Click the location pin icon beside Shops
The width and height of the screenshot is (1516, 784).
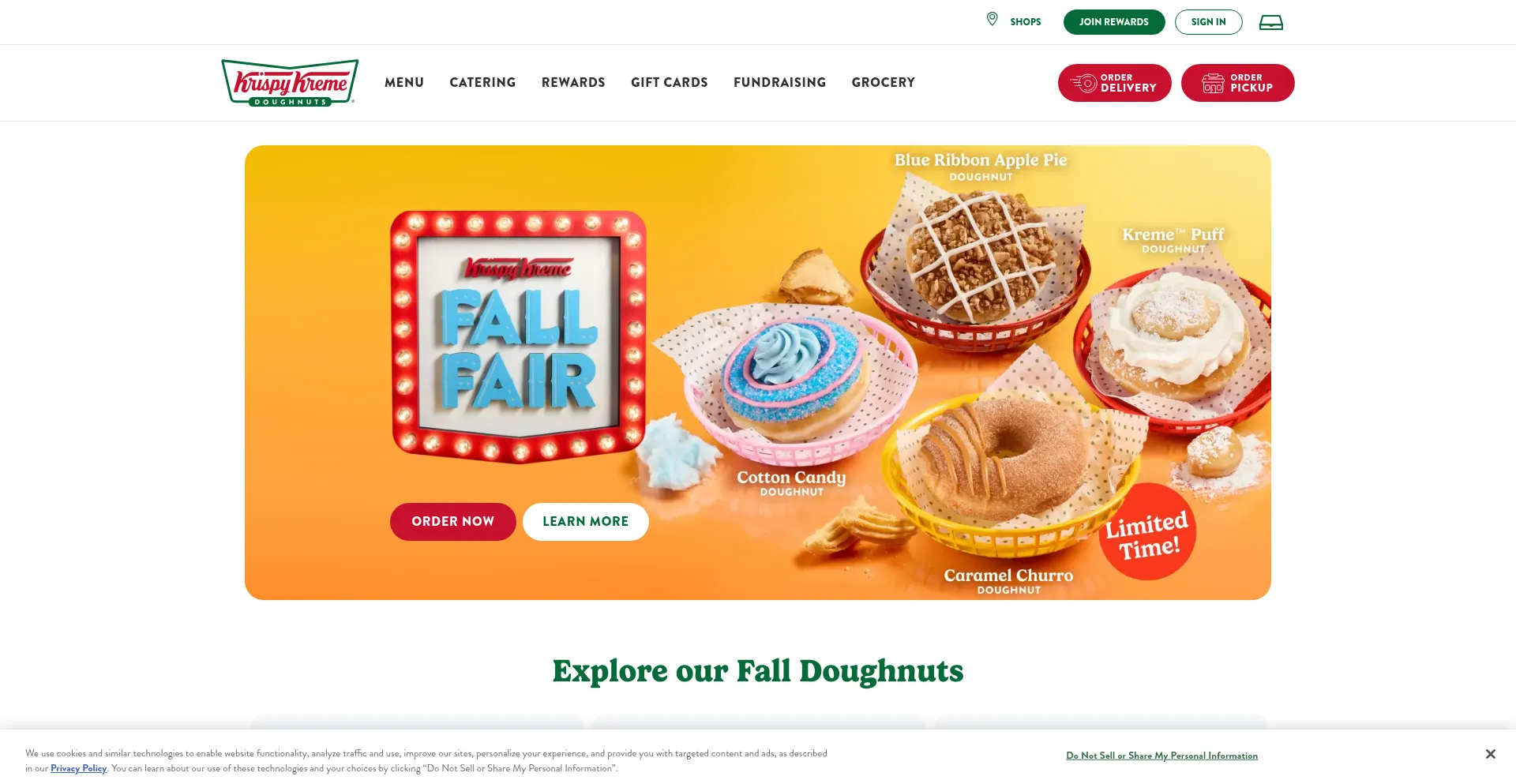(993, 19)
